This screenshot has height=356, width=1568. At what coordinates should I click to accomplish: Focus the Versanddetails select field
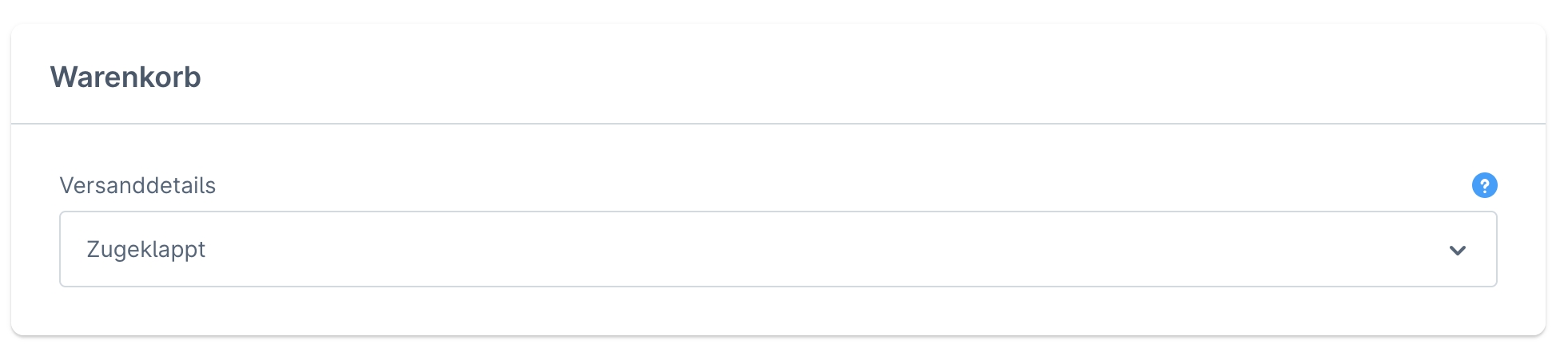[778, 249]
